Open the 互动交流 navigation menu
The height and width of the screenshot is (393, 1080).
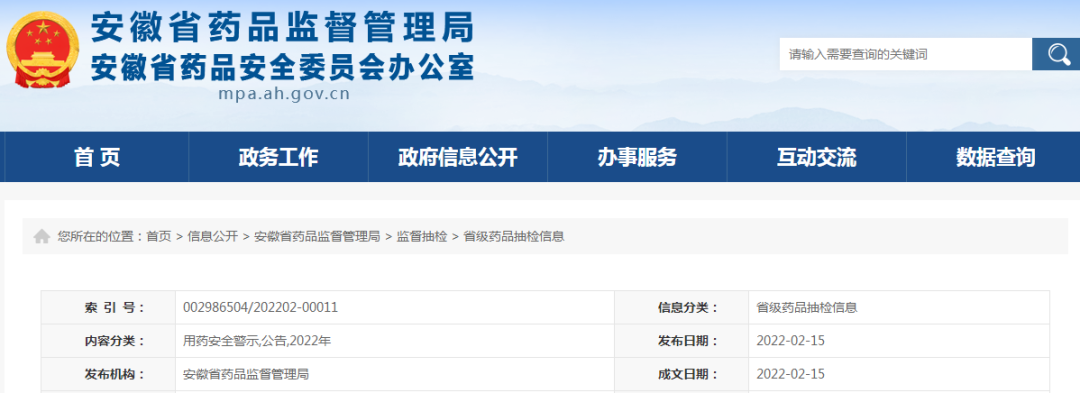[817, 158]
